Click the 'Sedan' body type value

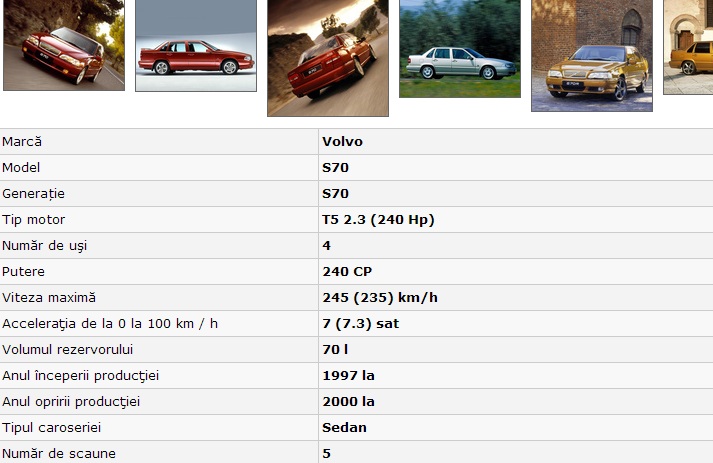(344, 428)
